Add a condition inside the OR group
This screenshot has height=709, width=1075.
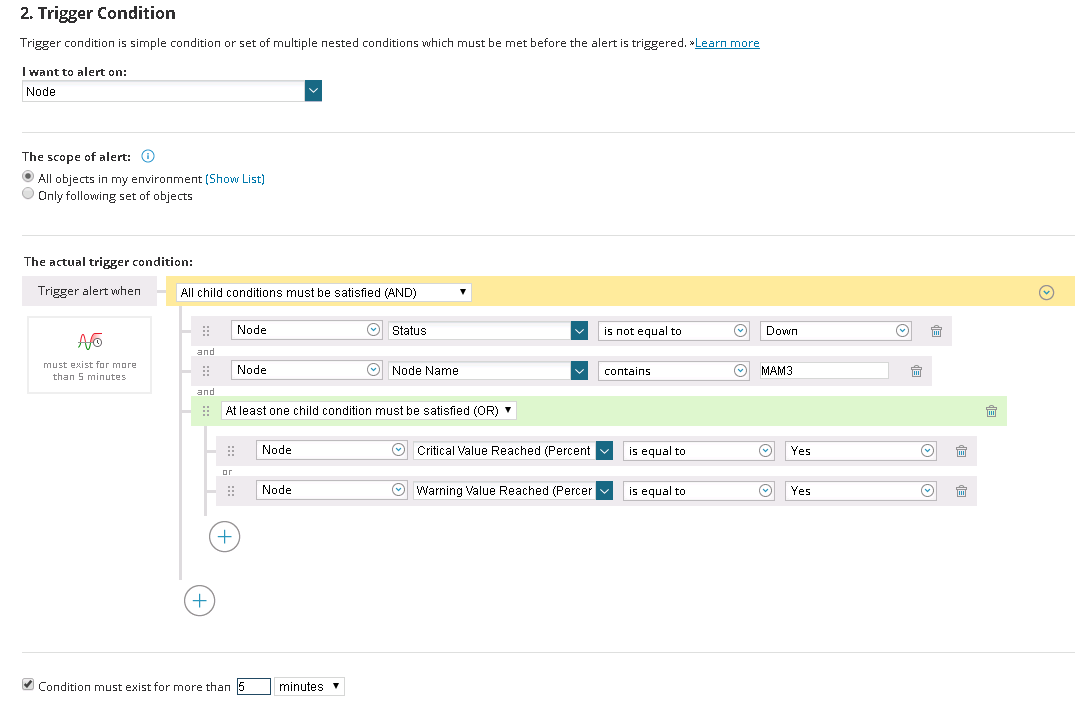224,537
